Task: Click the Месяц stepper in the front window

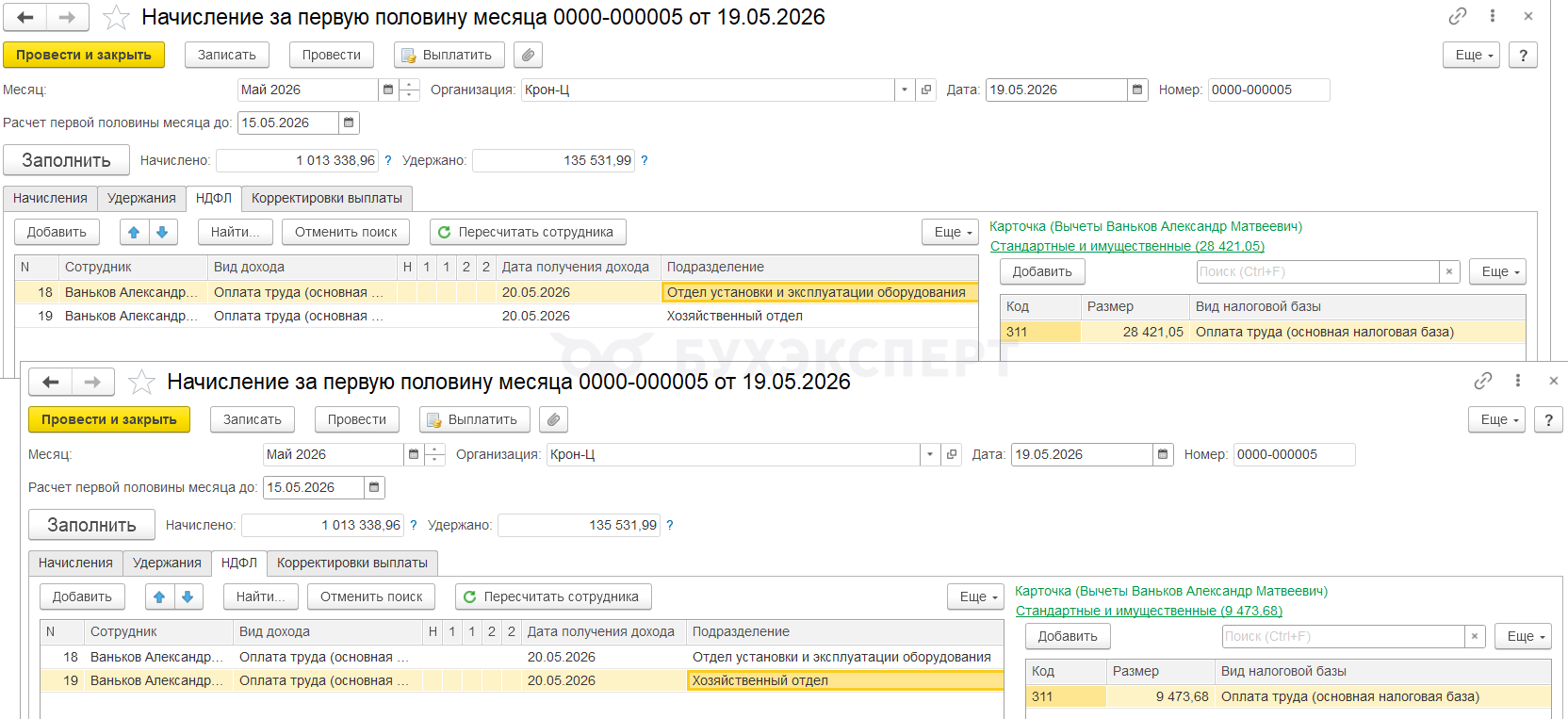Action: click(435, 454)
